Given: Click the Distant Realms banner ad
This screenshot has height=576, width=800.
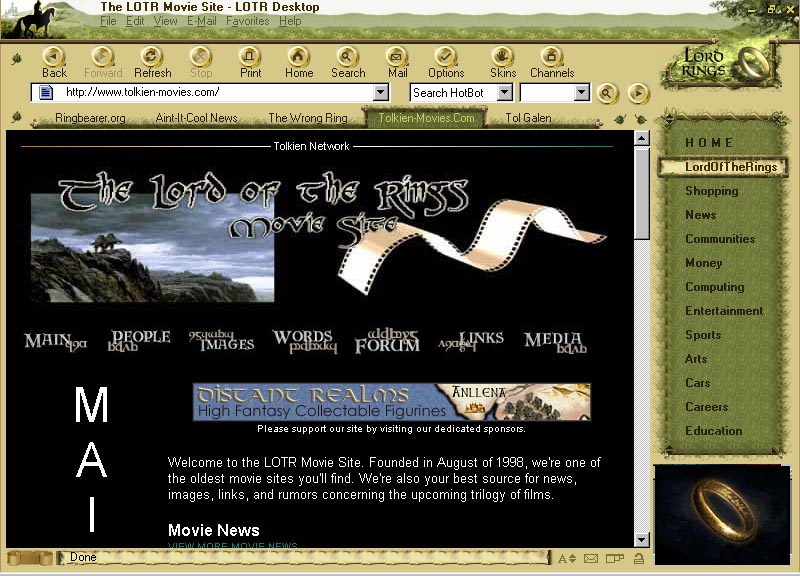Looking at the screenshot, I should point(391,402).
